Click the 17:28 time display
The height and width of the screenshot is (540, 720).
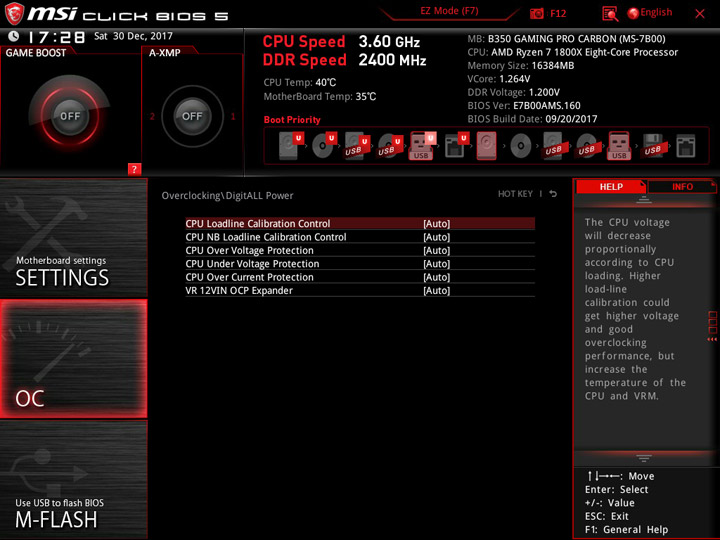tap(56, 37)
